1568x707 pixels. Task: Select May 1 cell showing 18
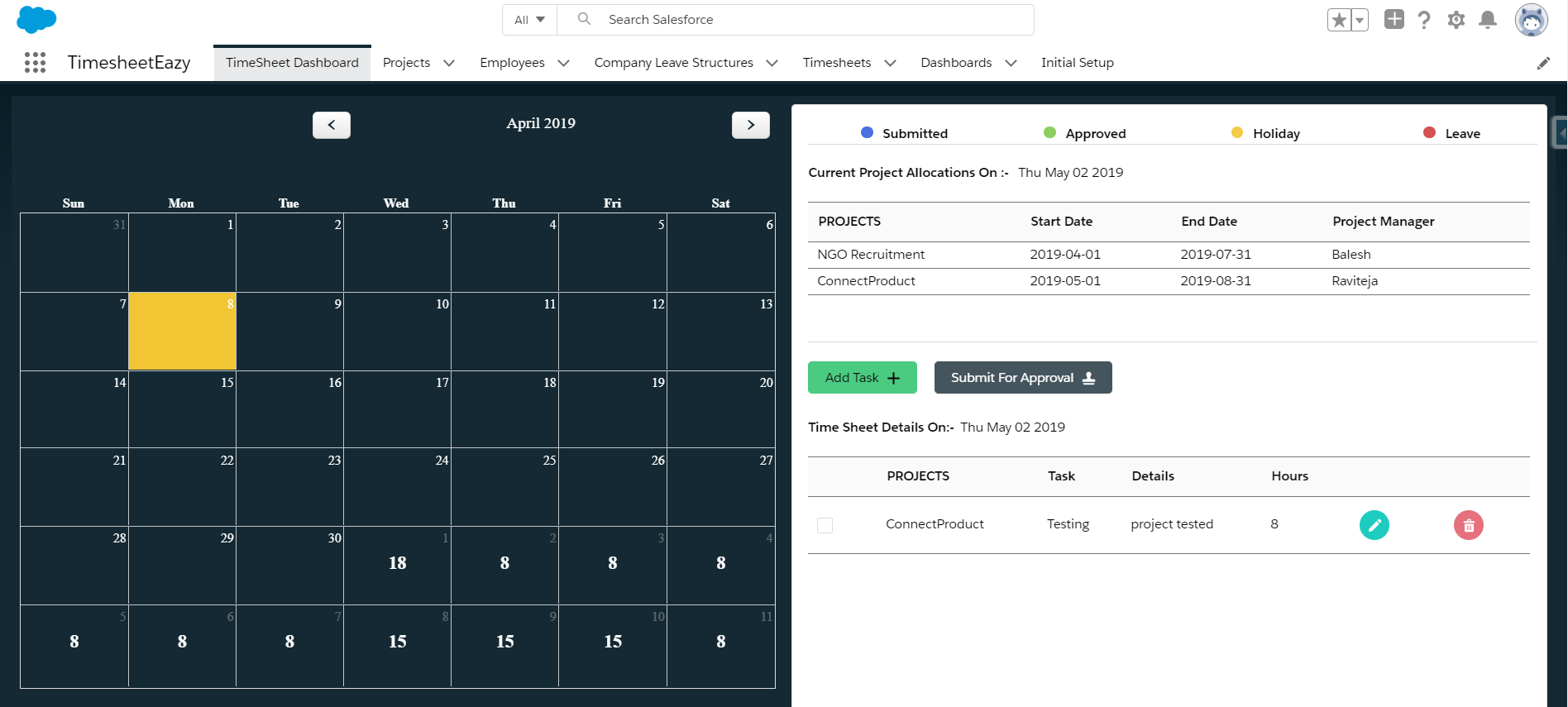click(397, 566)
